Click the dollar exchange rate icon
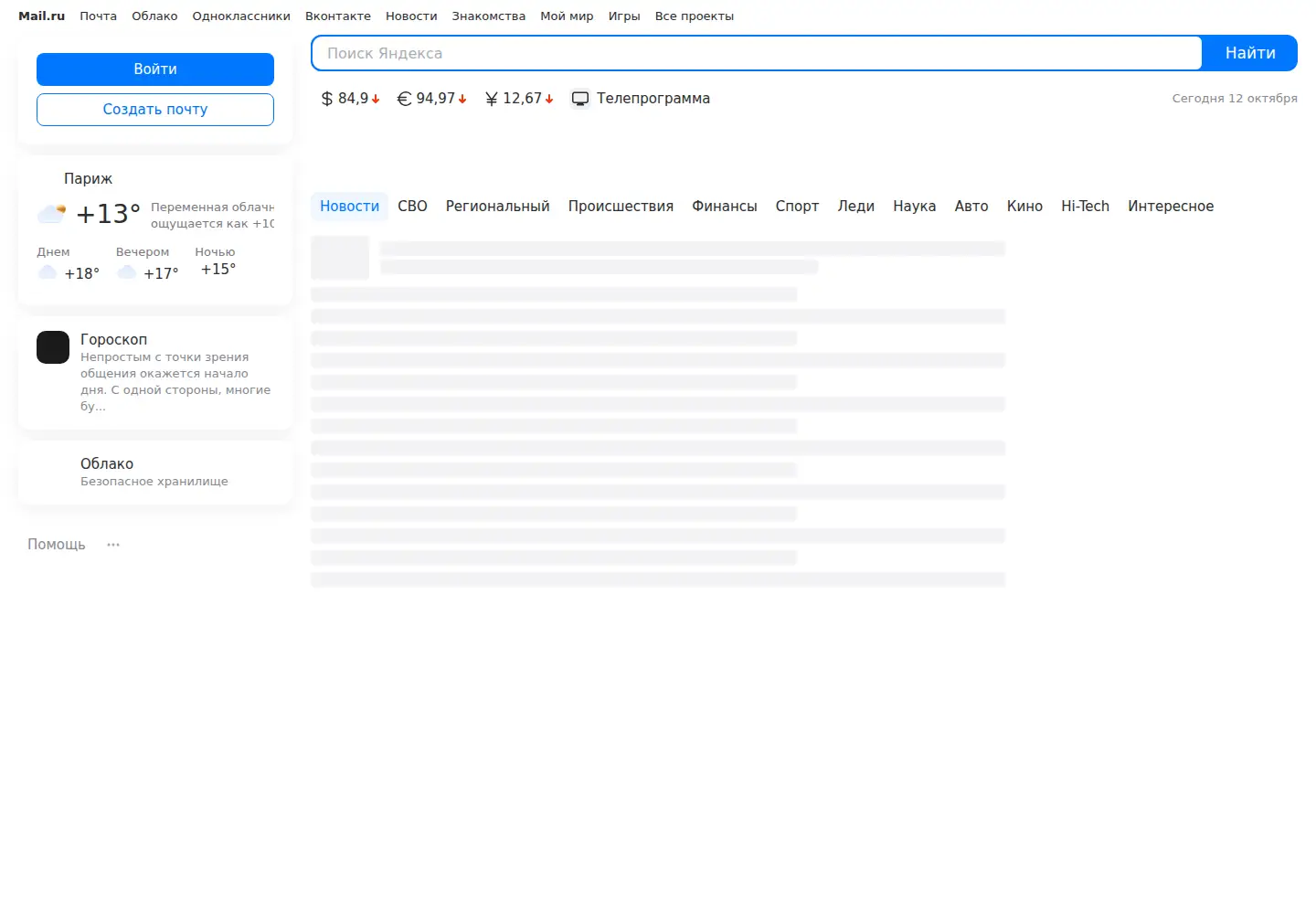Screen dimensions: 1316x914 coord(327,99)
